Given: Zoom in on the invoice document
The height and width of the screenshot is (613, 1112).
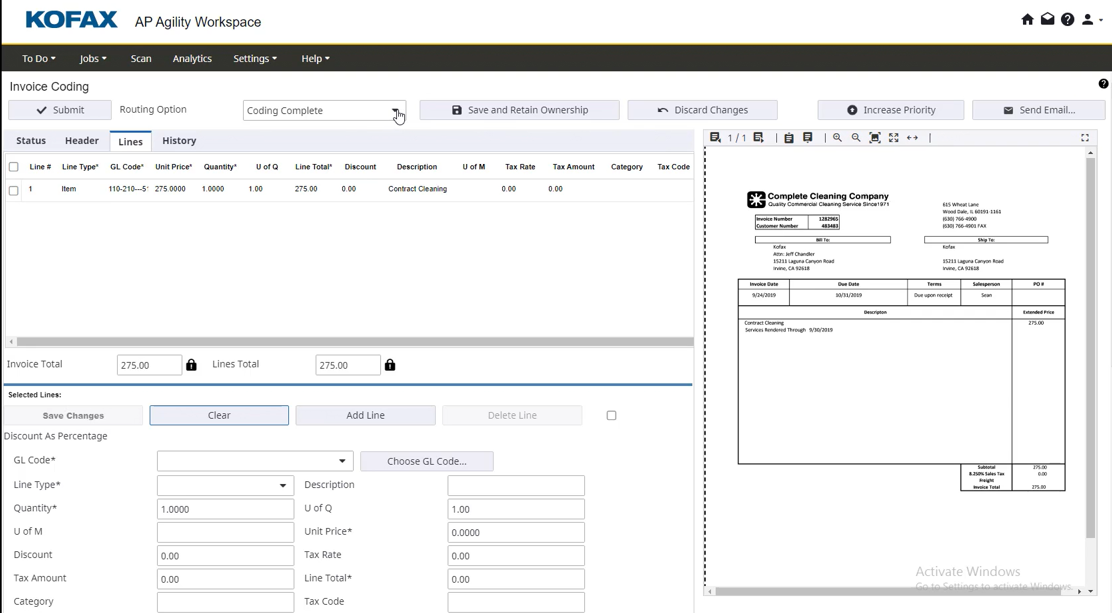Looking at the screenshot, I should pyautogui.click(x=837, y=138).
